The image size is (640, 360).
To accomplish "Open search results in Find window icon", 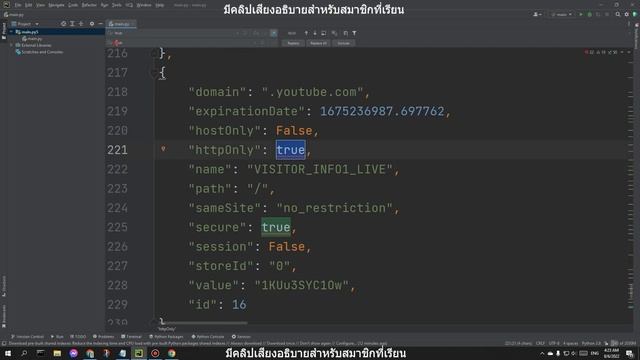I will 324,33.
